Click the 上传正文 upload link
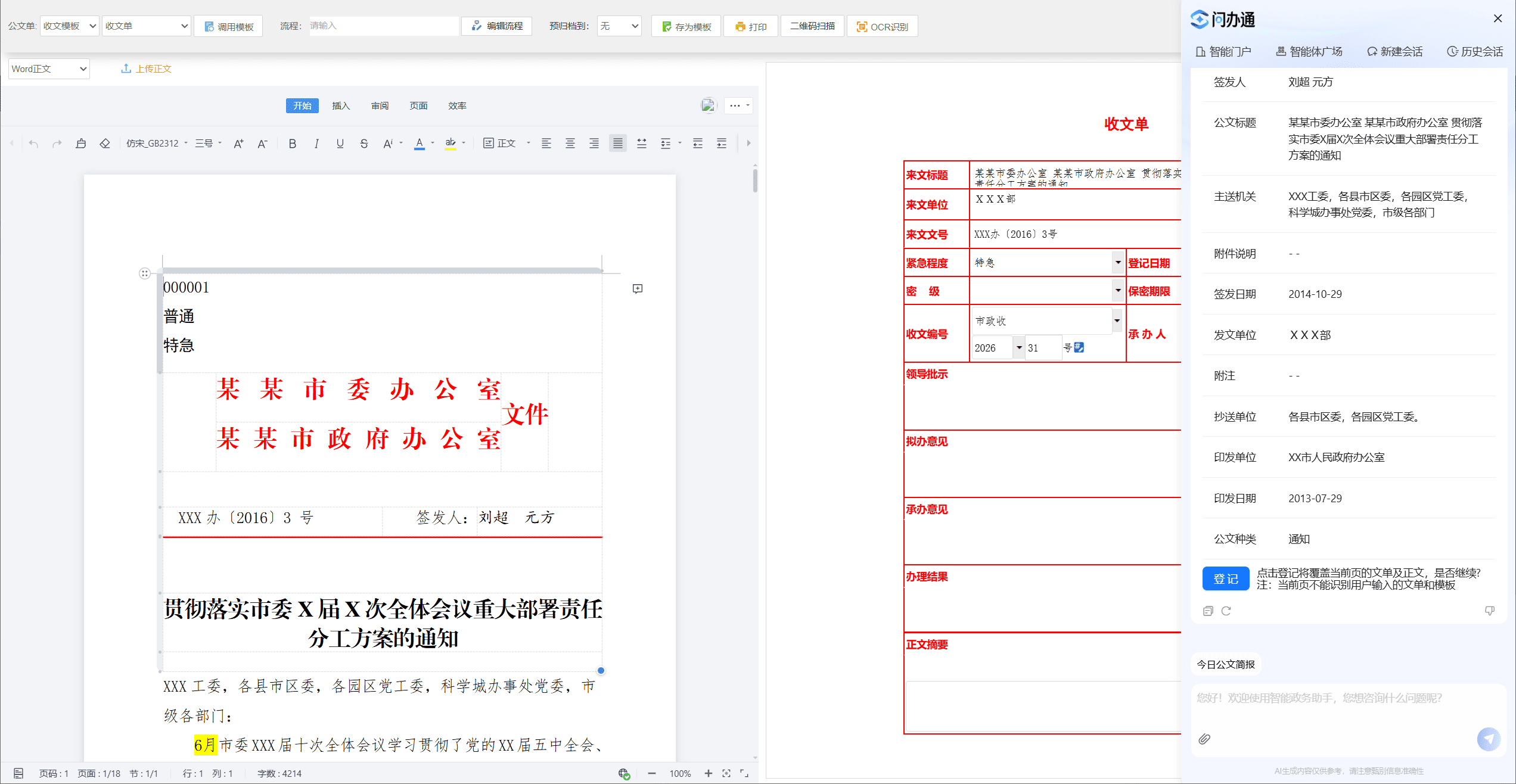This screenshot has height=784, width=1516. click(x=146, y=69)
